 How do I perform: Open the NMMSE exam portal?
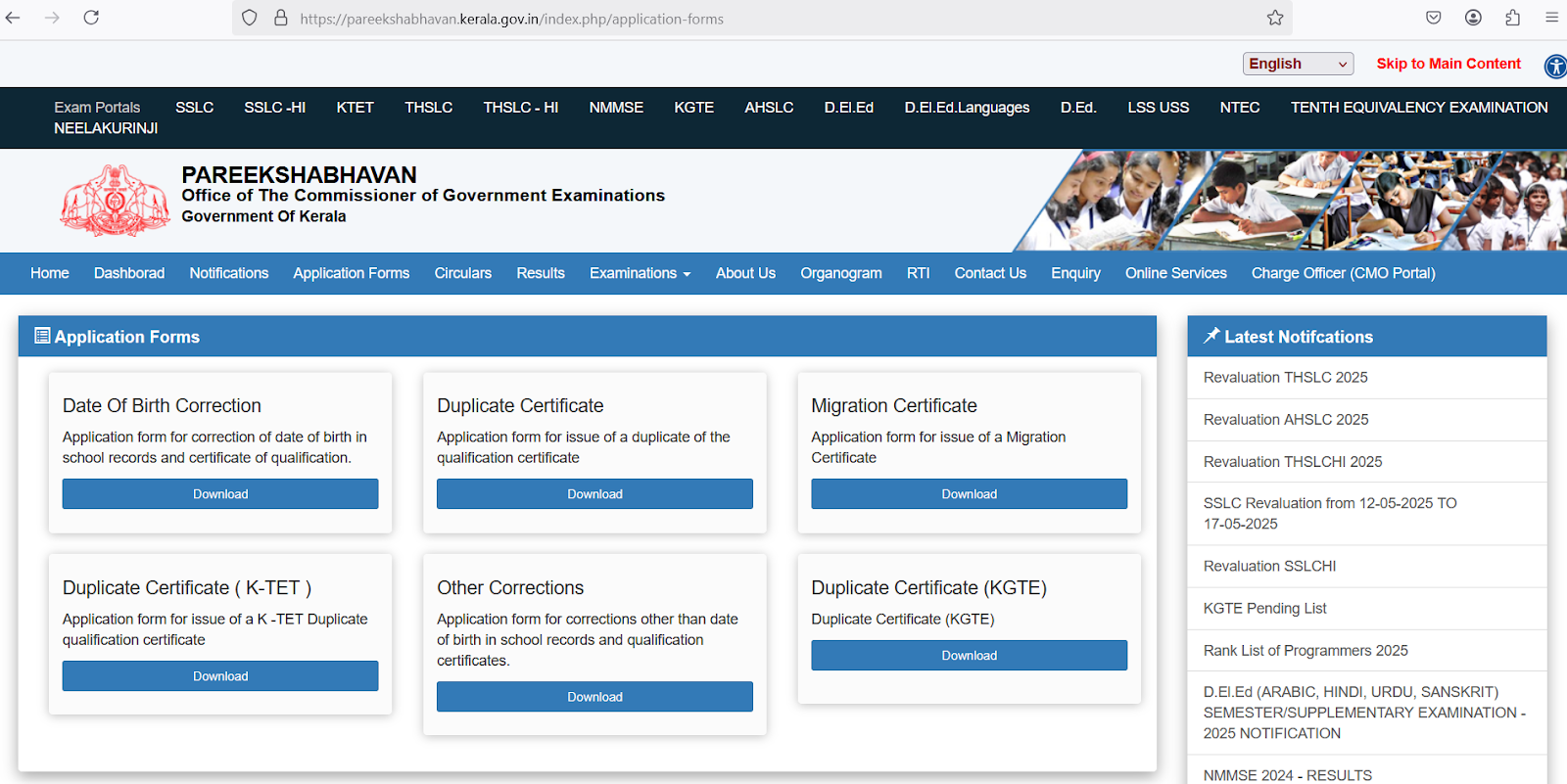[x=616, y=108]
